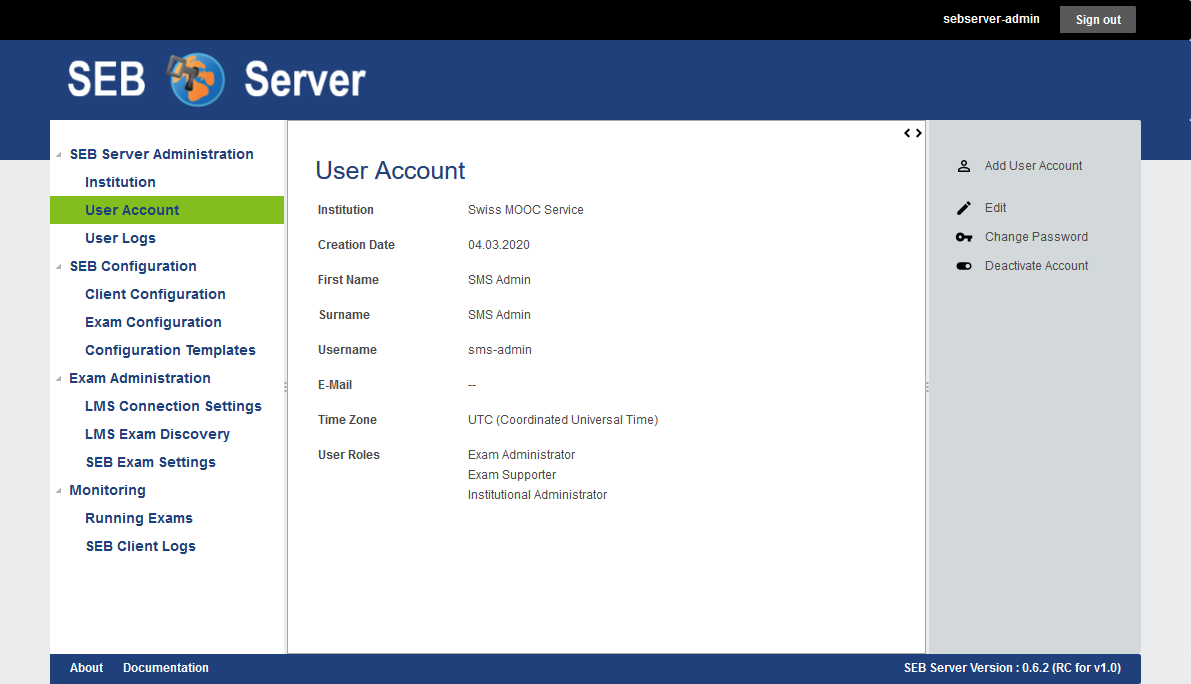Click the Add User Account person icon
The width and height of the screenshot is (1191, 684).
[x=964, y=166]
